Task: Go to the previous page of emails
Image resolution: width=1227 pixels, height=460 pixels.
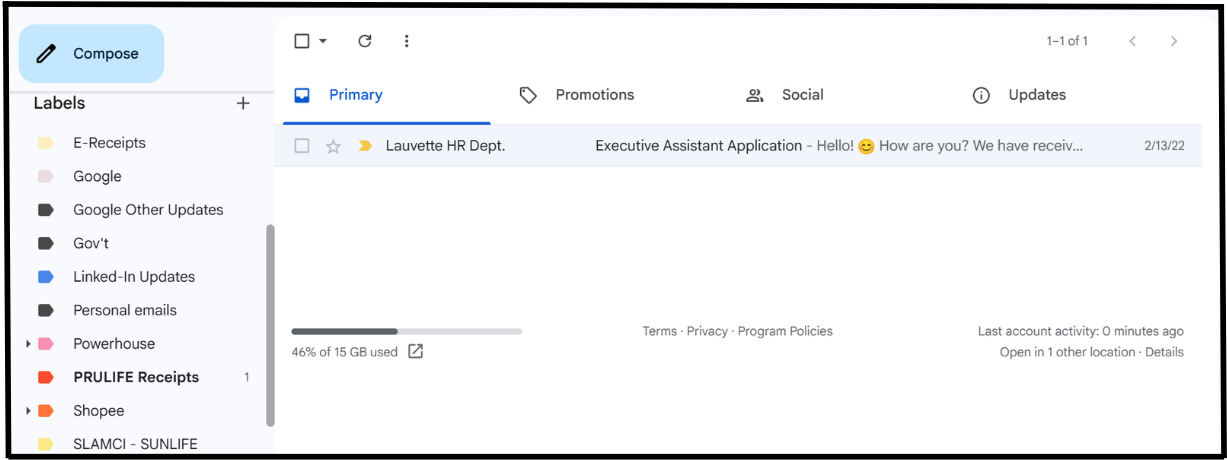Action: click(x=1132, y=41)
